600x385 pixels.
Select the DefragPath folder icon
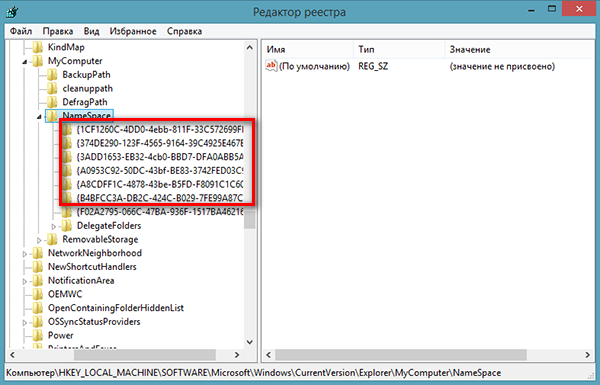tap(52, 102)
